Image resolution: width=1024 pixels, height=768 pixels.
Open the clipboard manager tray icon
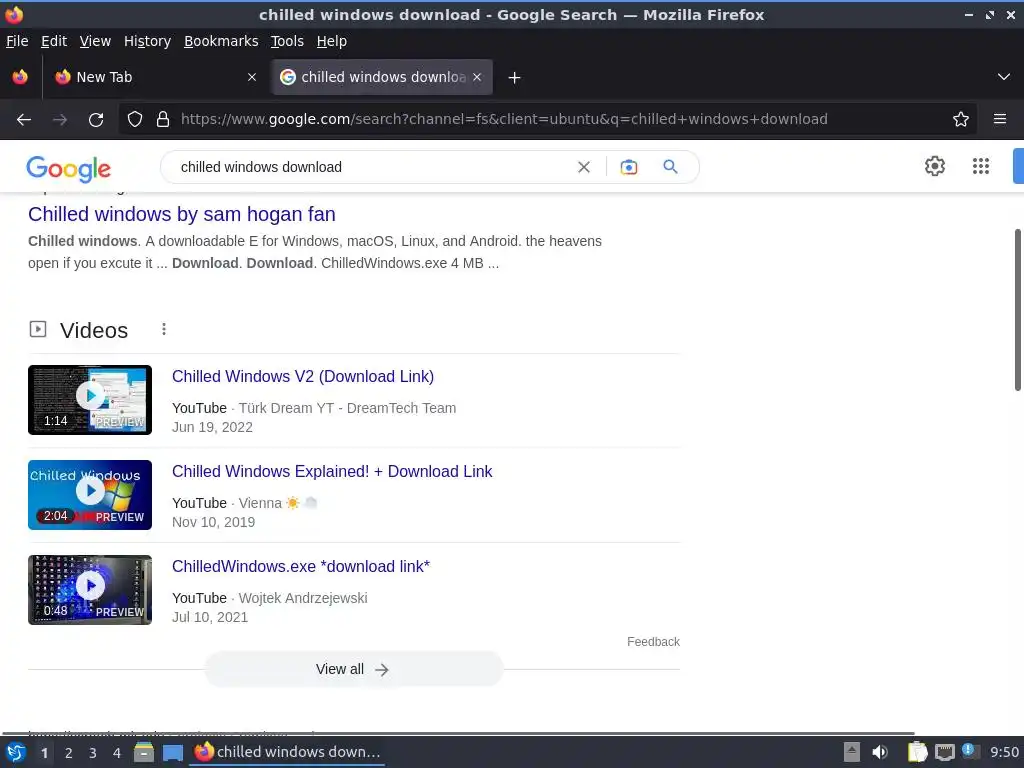(917, 752)
